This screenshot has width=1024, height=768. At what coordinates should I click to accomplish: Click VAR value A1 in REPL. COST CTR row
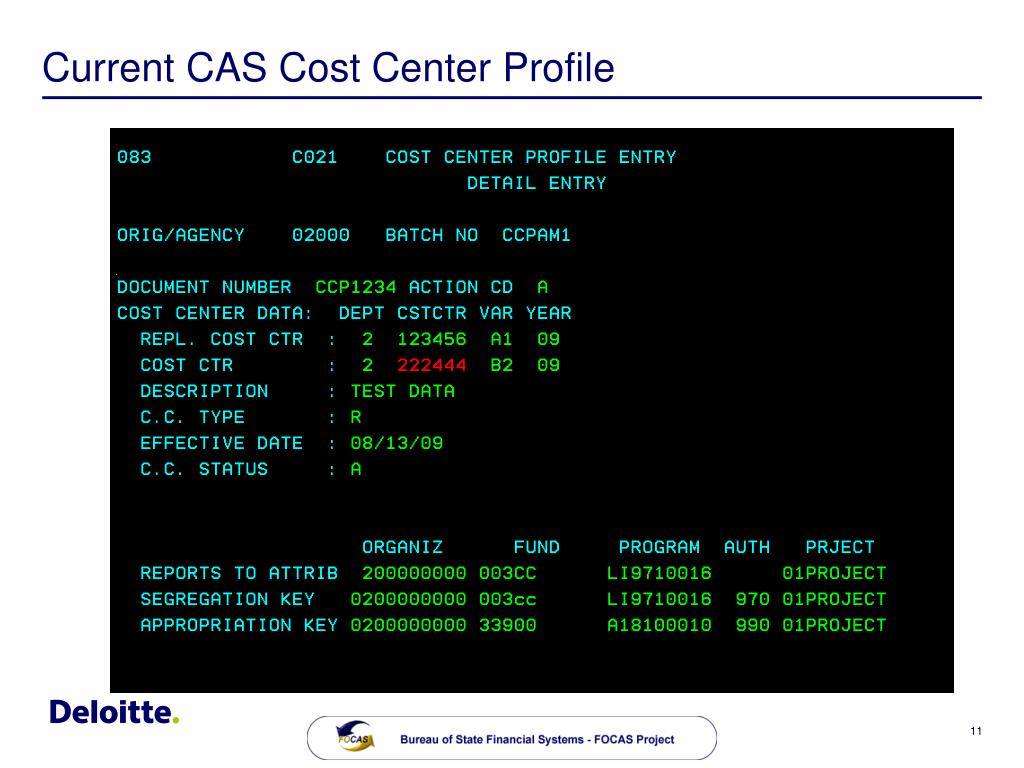pyautogui.click(x=502, y=339)
